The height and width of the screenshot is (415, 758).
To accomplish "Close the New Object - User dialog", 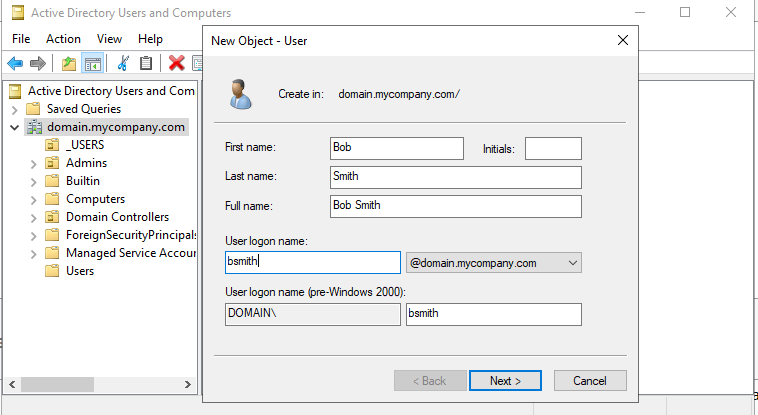I will 622,40.
